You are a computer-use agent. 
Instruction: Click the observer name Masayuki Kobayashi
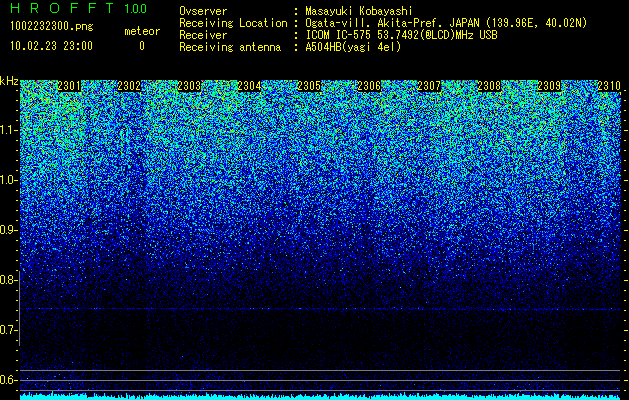[359, 12]
